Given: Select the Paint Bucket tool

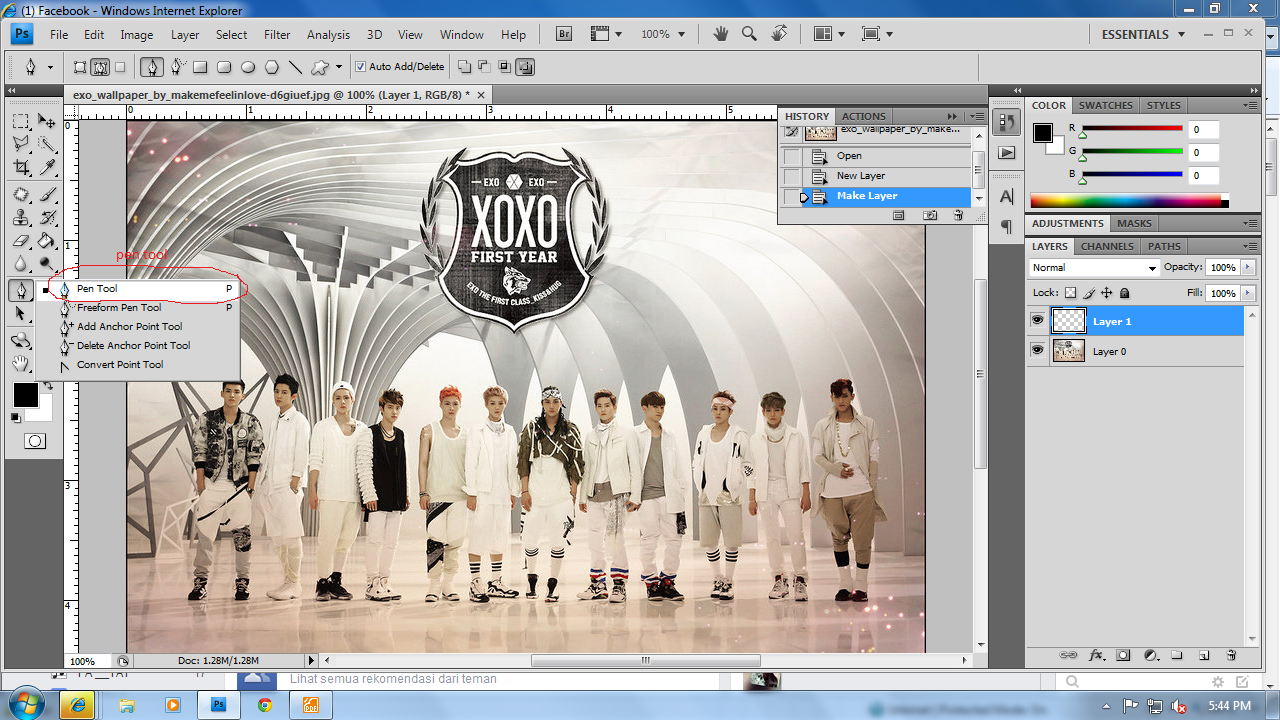Looking at the screenshot, I should click(x=46, y=241).
